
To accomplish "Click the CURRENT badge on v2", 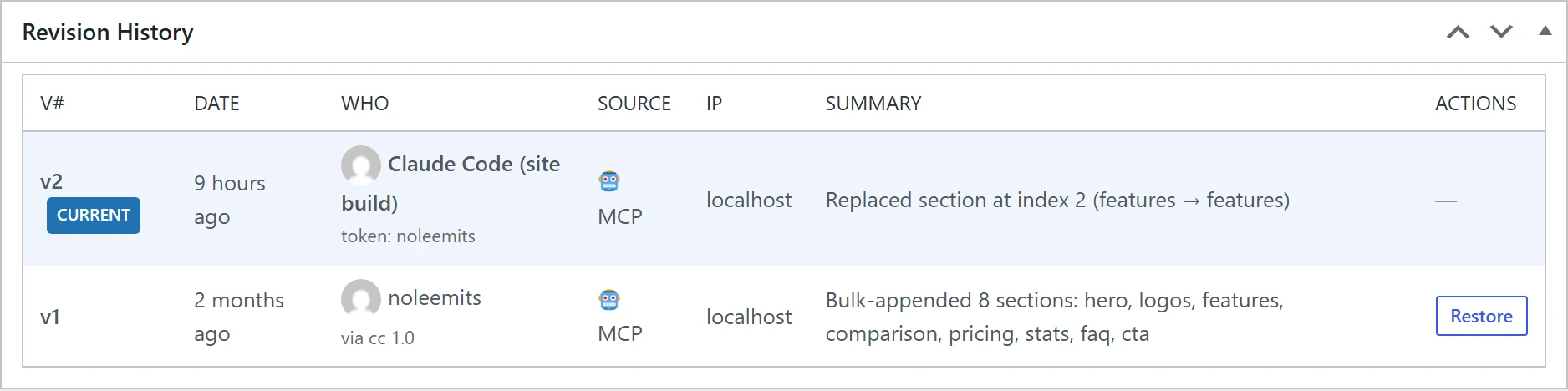I will click(94, 216).
